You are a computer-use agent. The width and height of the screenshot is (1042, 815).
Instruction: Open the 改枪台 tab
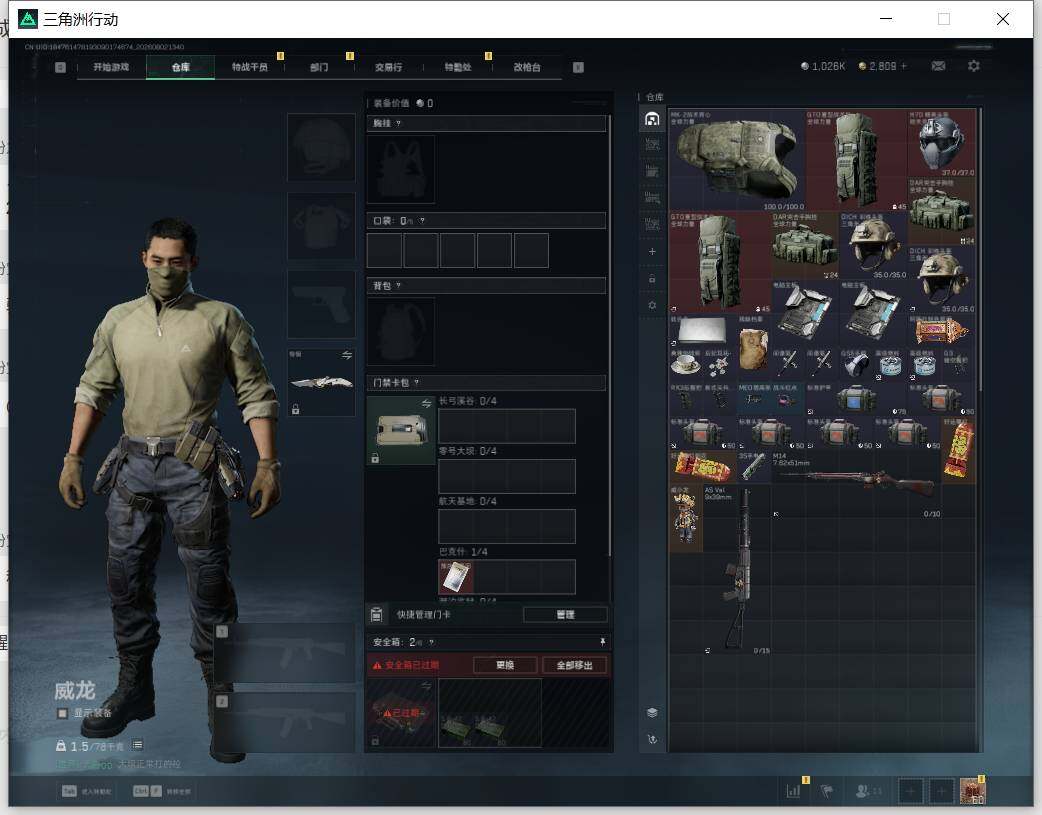(x=527, y=67)
